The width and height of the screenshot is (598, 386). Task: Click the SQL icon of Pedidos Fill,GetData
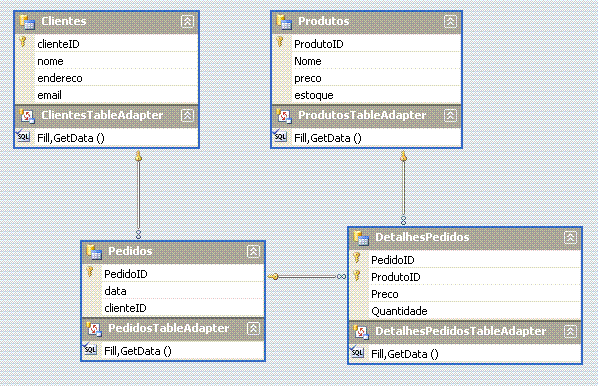pyautogui.click(x=90, y=349)
